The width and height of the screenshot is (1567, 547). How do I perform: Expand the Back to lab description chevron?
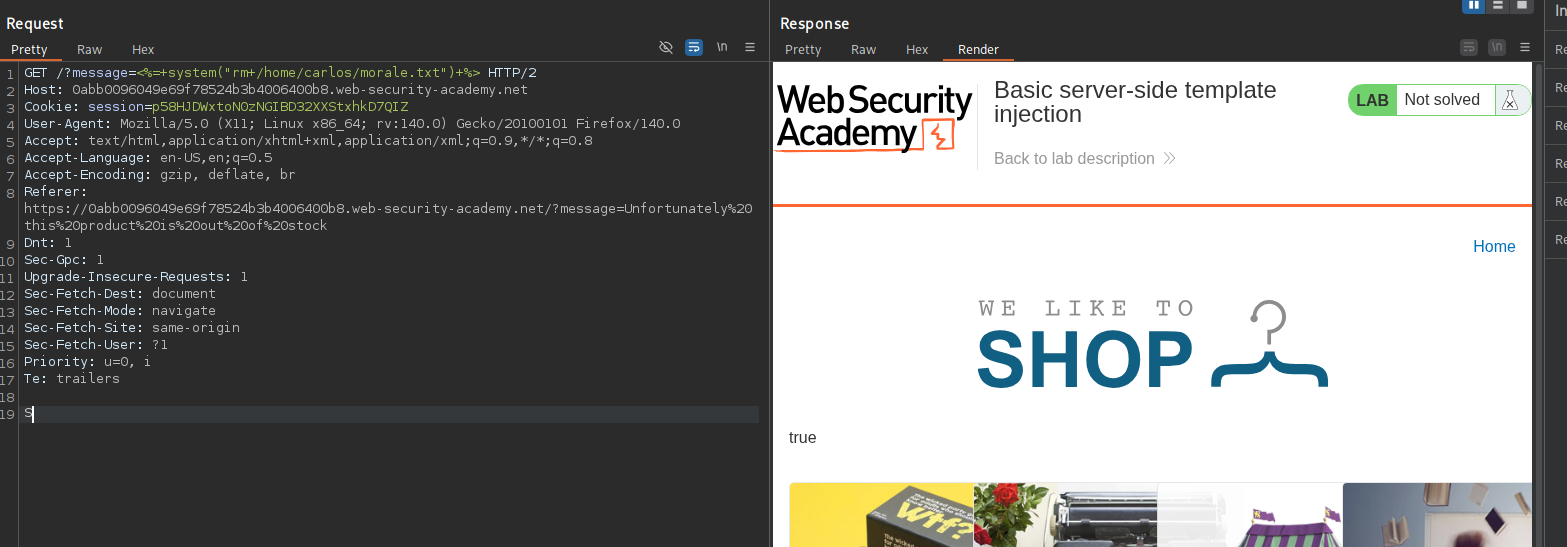tap(1169, 158)
